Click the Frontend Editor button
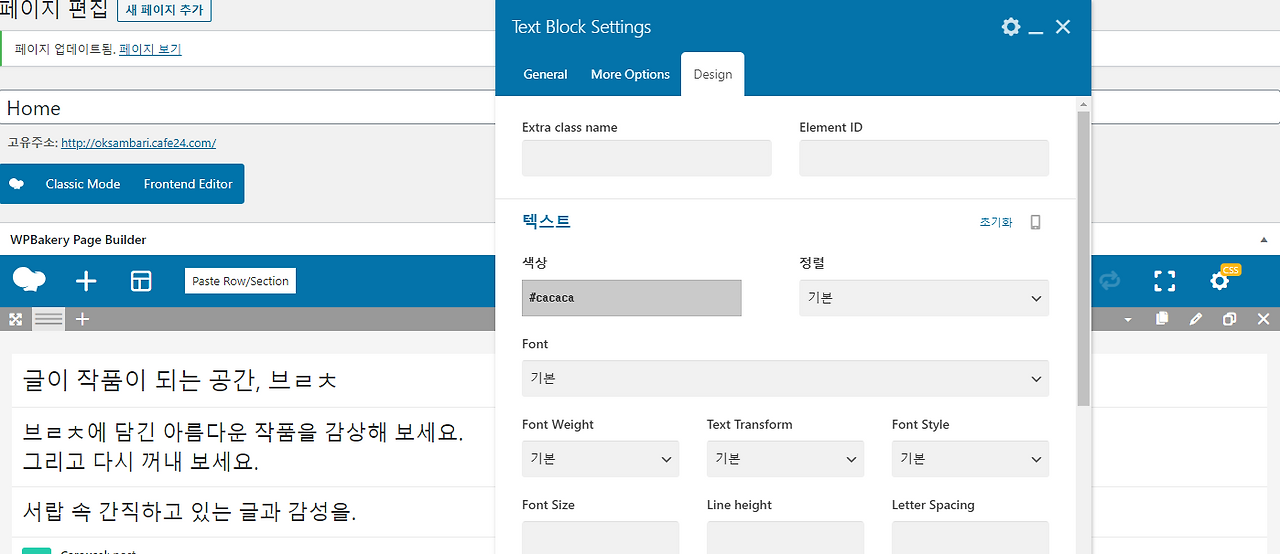Image resolution: width=1280 pixels, height=554 pixels. (x=188, y=184)
